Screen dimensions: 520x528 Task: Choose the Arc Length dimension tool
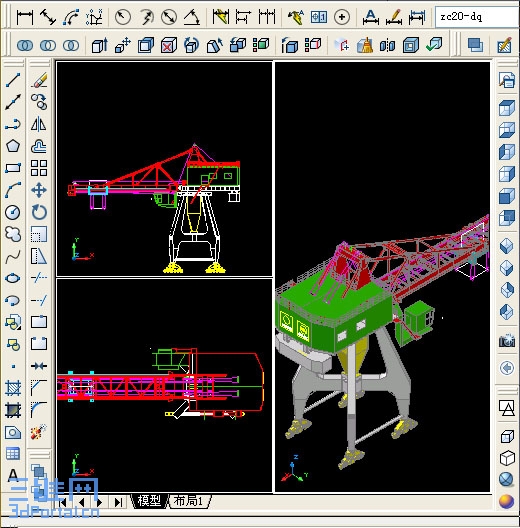[71, 17]
